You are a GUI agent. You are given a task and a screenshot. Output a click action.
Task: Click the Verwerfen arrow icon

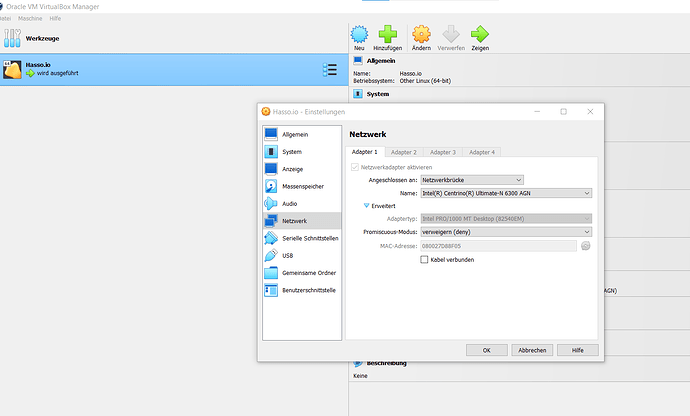[451, 34]
